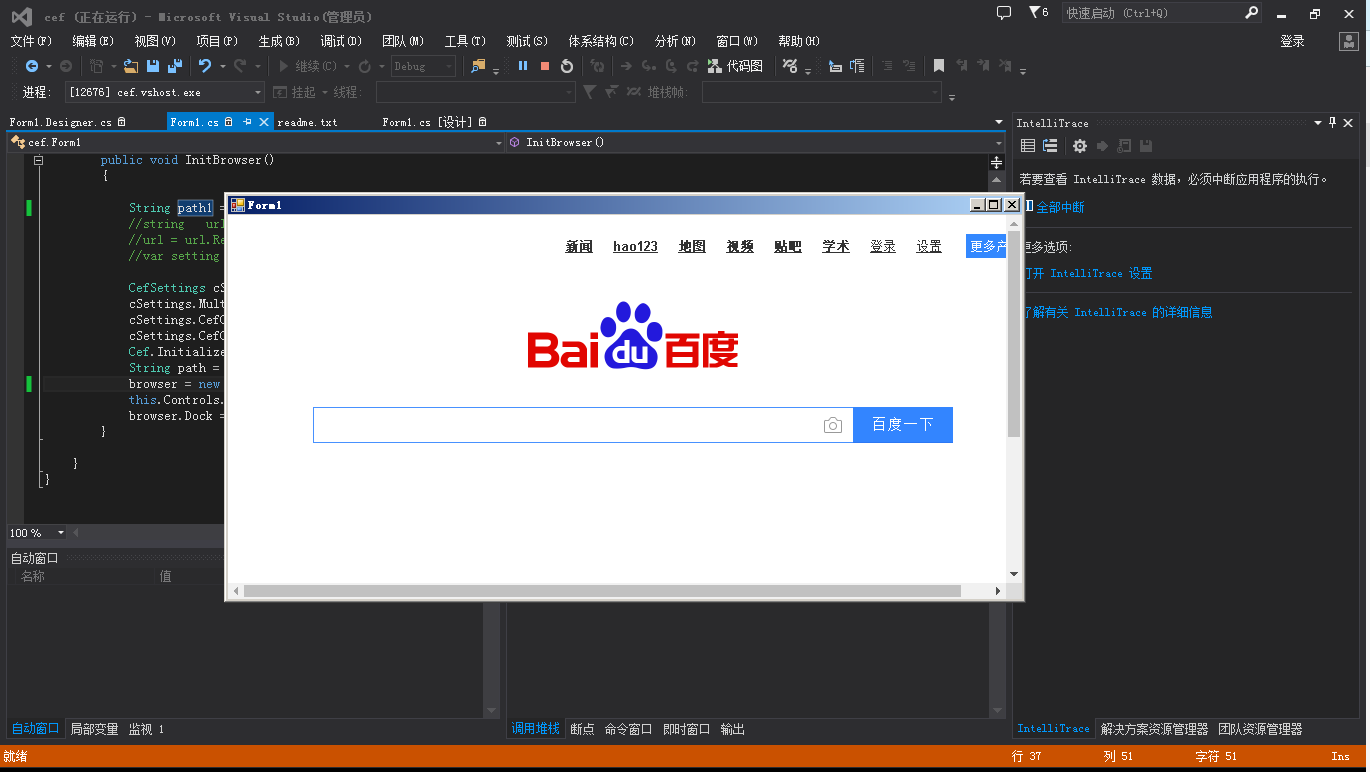Restart debugging with the circular arrow icon
Viewport: 1370px width, 772px height.
click(567, 66)
